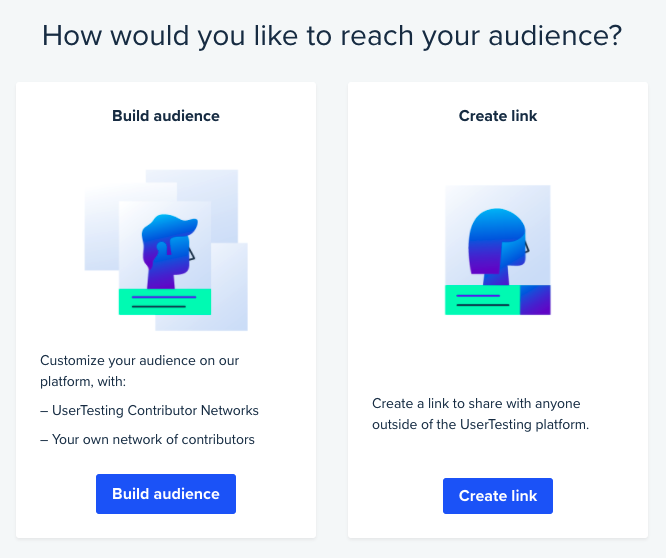Image resolution: width=666 pixels, height=558 pixels.
Task: Click the man's glasses in the illustration
Action: pyautogui.click(x=191, y=254)
